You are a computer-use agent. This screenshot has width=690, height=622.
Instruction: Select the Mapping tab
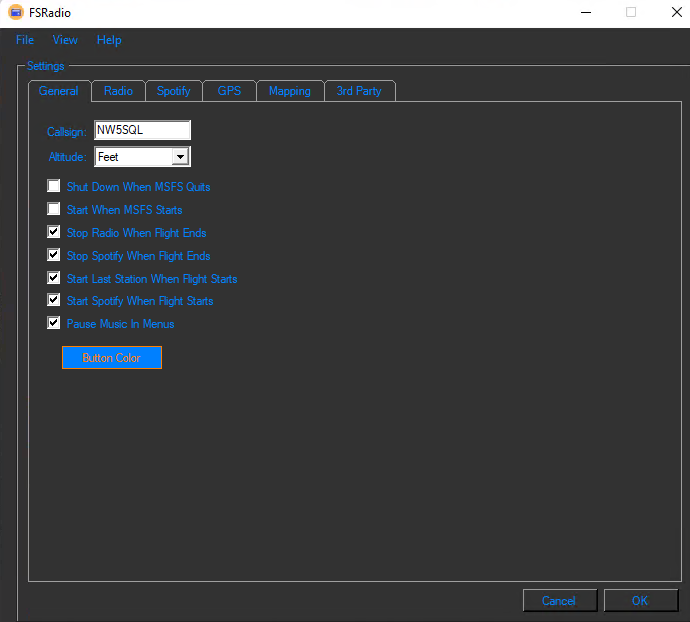[x=289, y=91]
